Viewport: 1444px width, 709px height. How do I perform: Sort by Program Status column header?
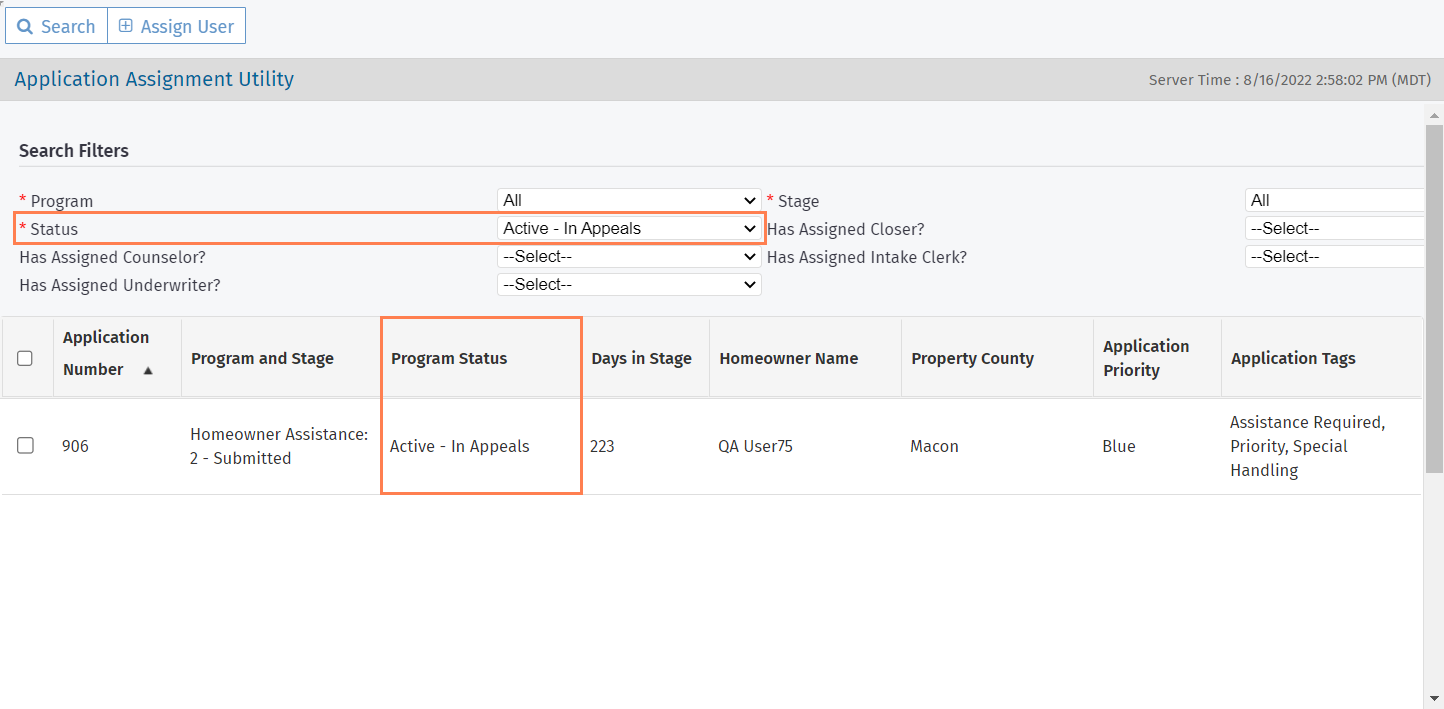(449, 358)
